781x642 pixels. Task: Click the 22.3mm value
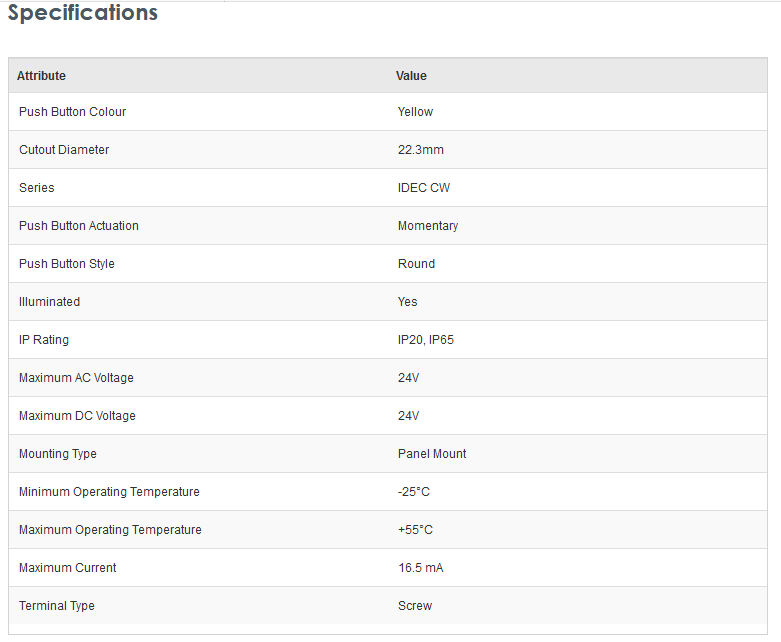(x=420, y=149)
